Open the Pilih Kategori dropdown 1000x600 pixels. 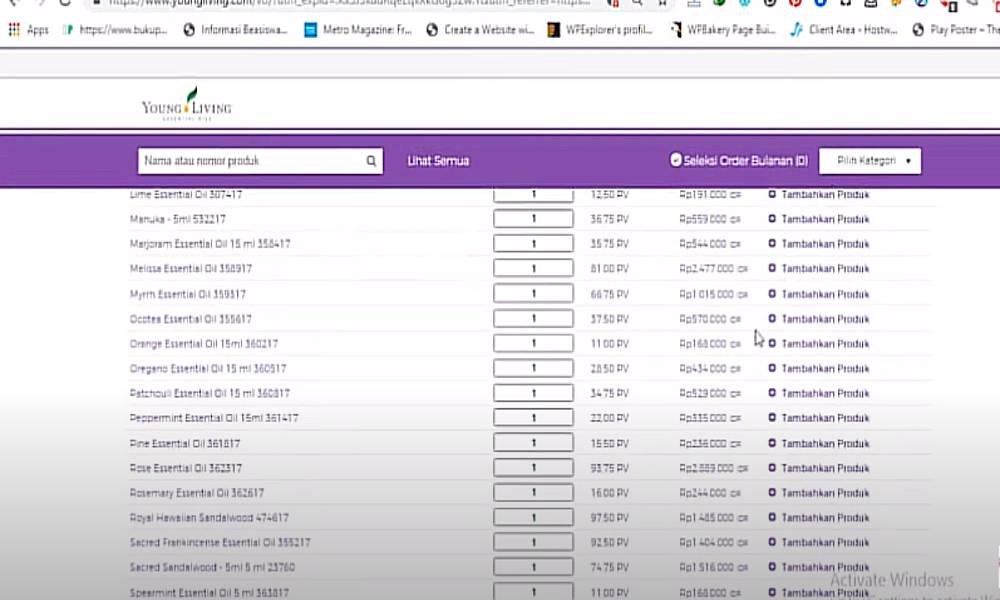tap(870, 161)
